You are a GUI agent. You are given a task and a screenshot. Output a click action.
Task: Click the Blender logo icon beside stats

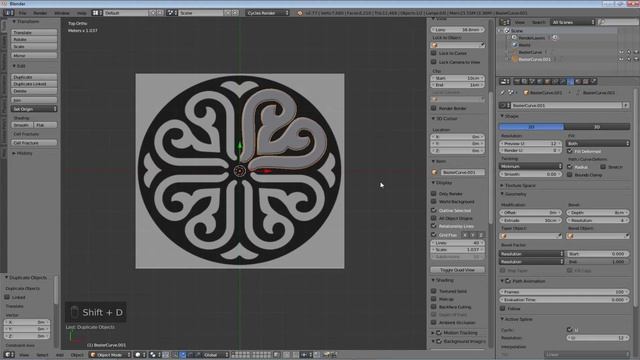[300, 13]
